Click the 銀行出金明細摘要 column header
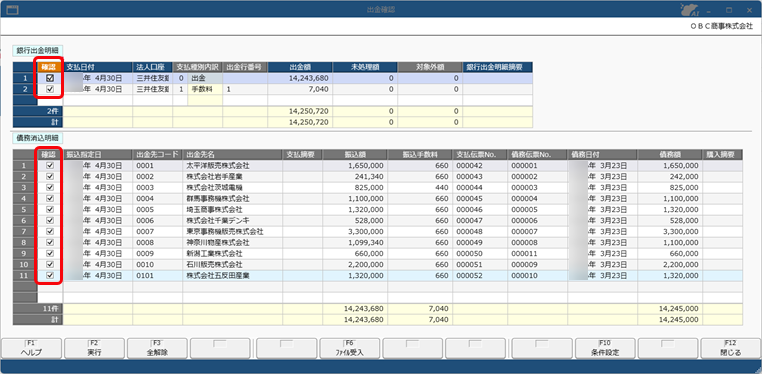 coord(497,67)
